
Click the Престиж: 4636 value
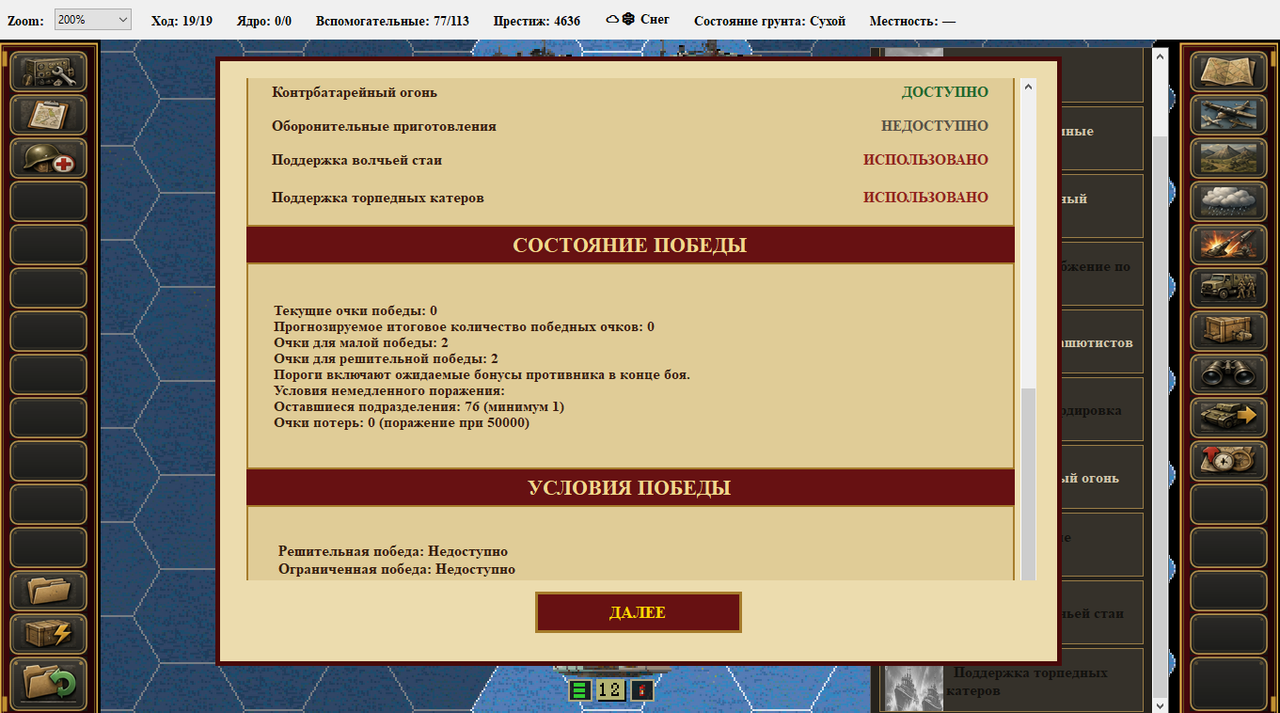point(537,20)
